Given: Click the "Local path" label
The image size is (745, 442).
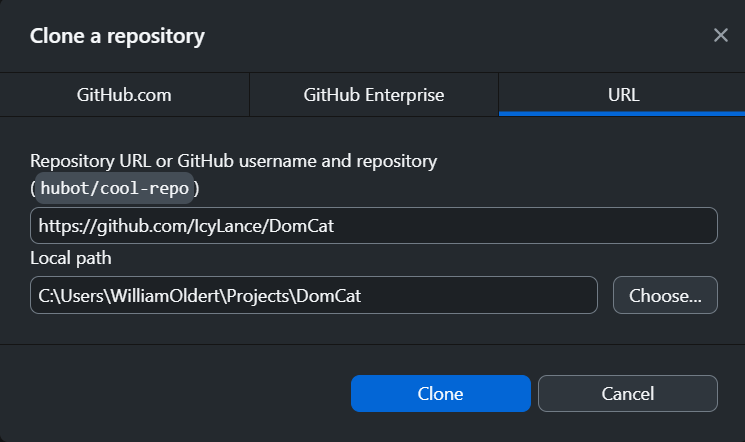Looking at the screenshot, I should (x=71, y=259).
